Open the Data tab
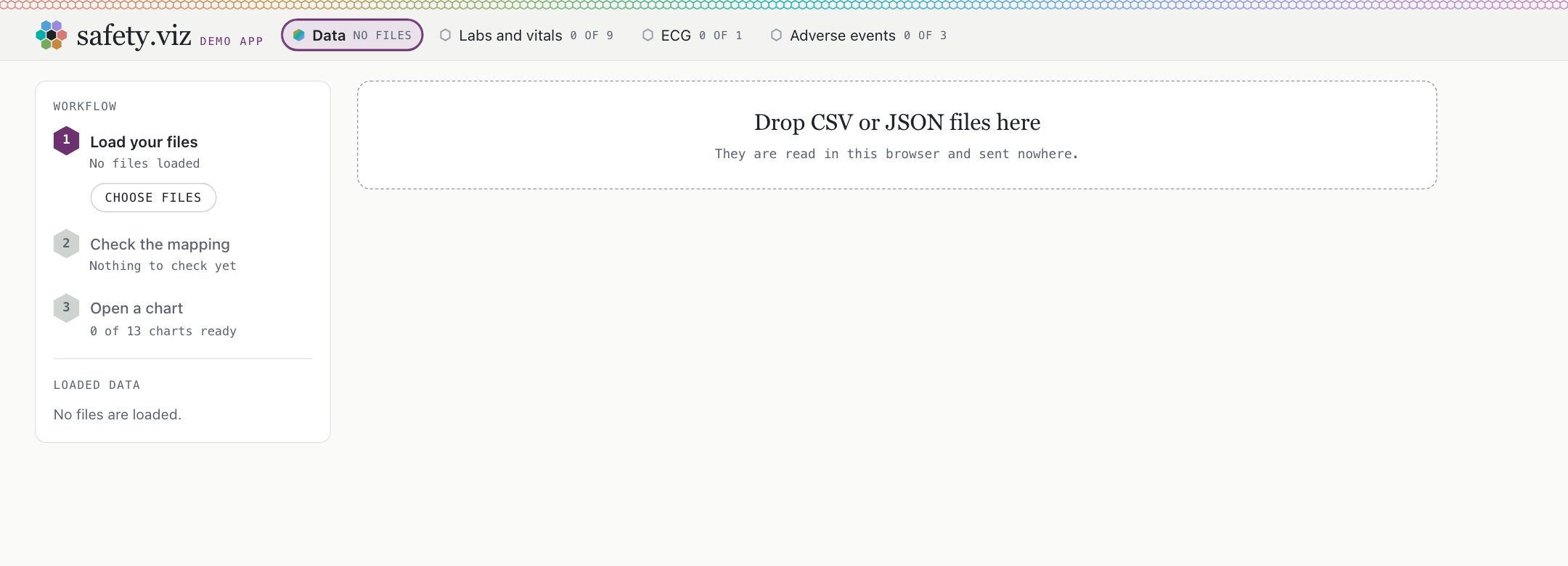Screen dimensions: 1568x566 [352, 35]
